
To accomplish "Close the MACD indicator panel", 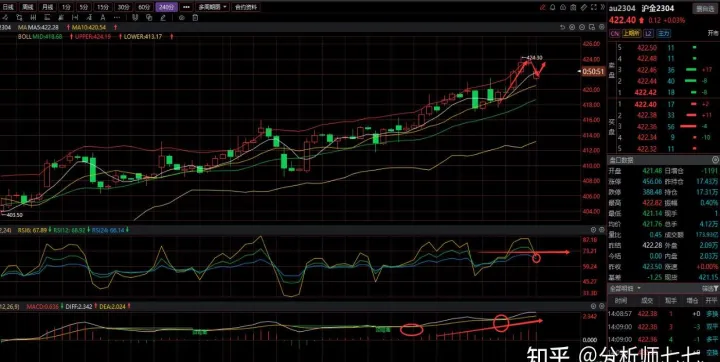I will [x=602, y=306].
